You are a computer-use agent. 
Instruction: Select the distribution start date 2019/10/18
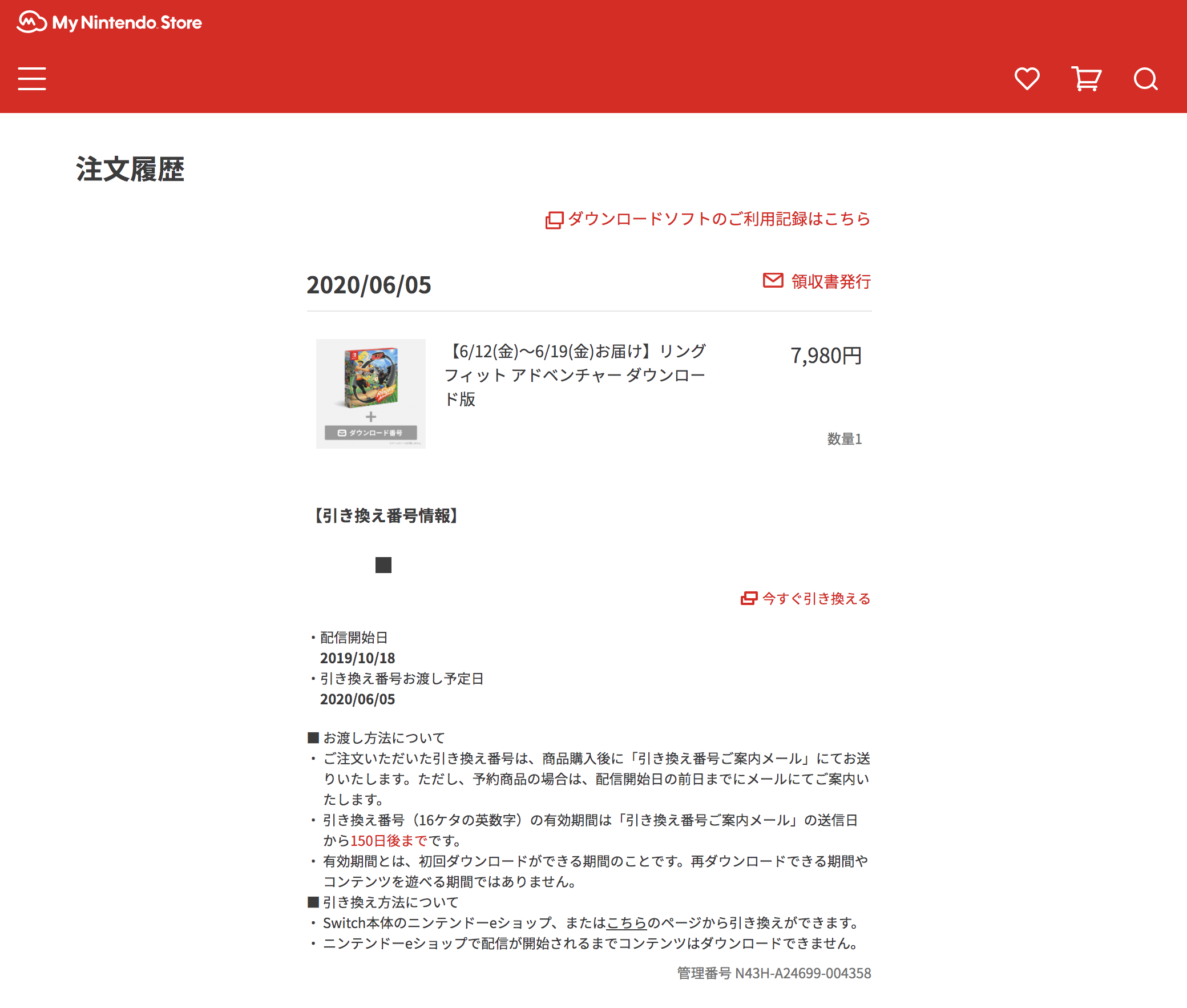[x=358, y=658]
